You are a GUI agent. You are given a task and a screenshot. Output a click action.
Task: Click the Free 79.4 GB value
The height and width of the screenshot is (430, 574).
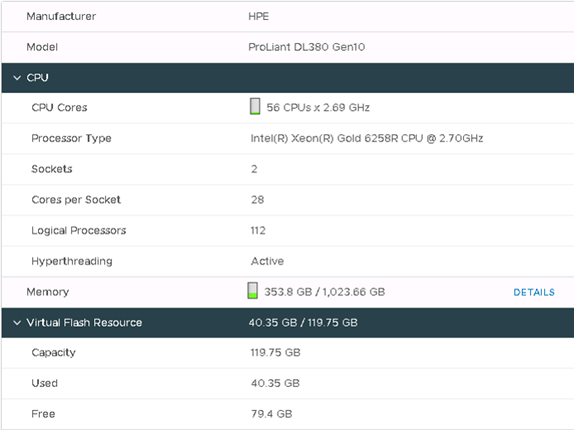pos(271,414)
